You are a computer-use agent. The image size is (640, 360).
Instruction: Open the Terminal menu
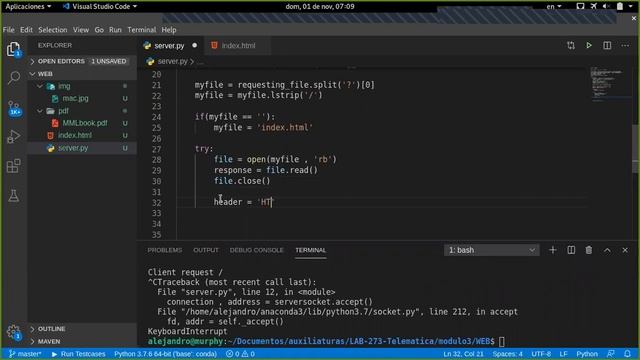142,30
